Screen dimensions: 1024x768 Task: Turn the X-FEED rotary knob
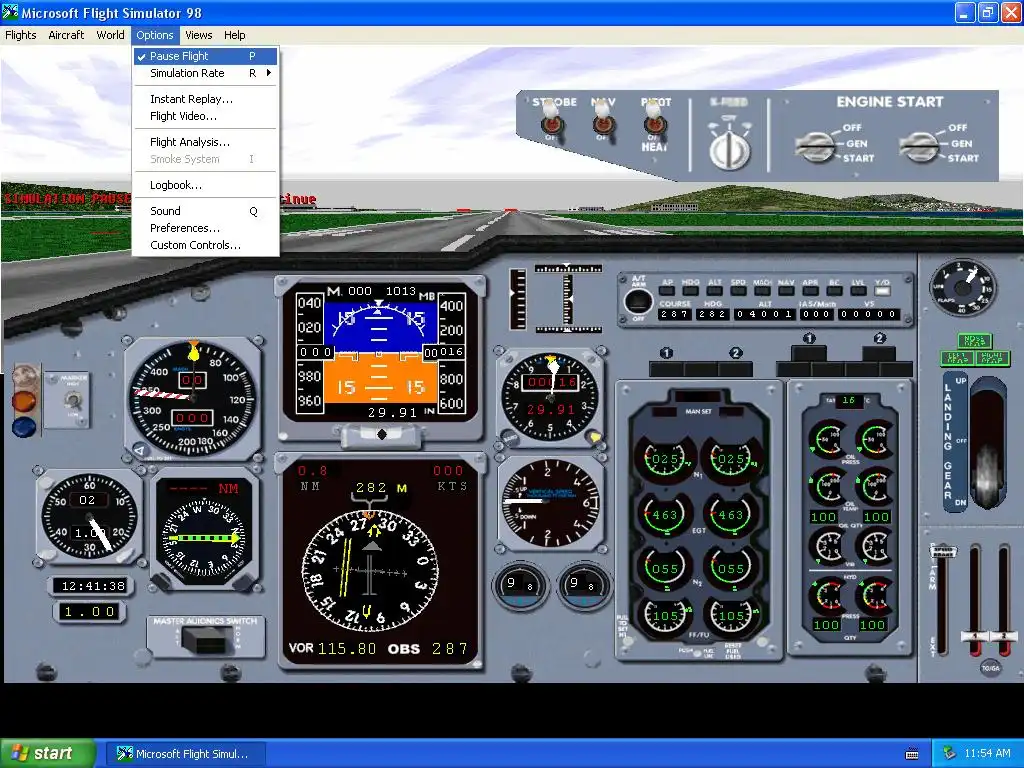pyautogui.click(x=729, y=149)
